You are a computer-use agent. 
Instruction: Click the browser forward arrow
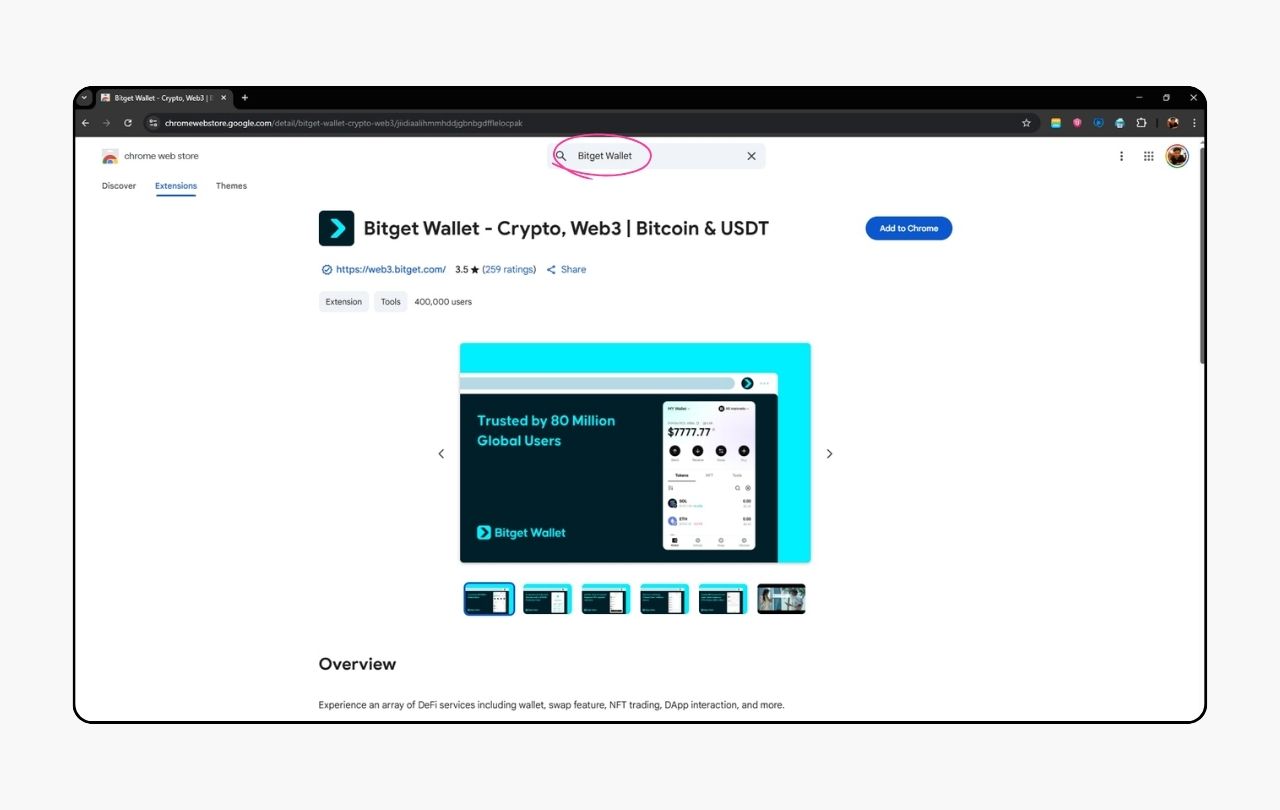pos(106,123)
